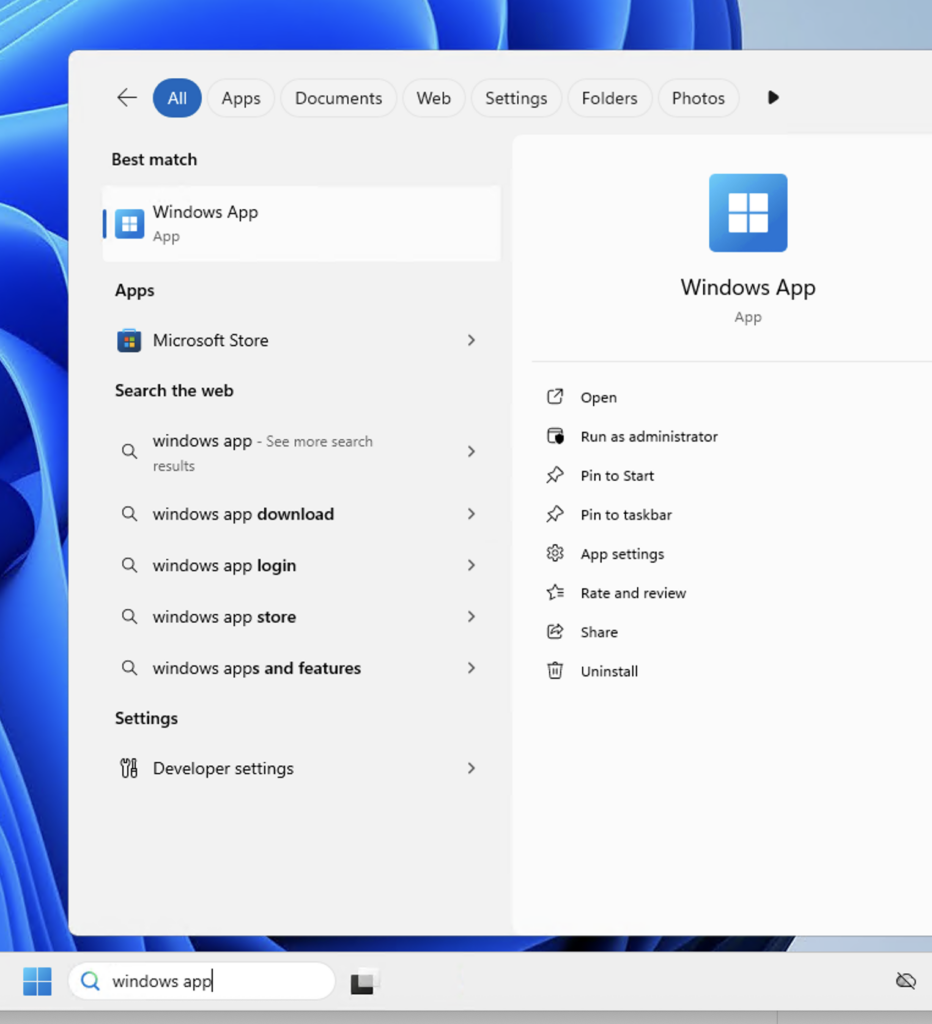Click the Task View icon on taskbar
932x1024 pixels.
pos(363,983)
